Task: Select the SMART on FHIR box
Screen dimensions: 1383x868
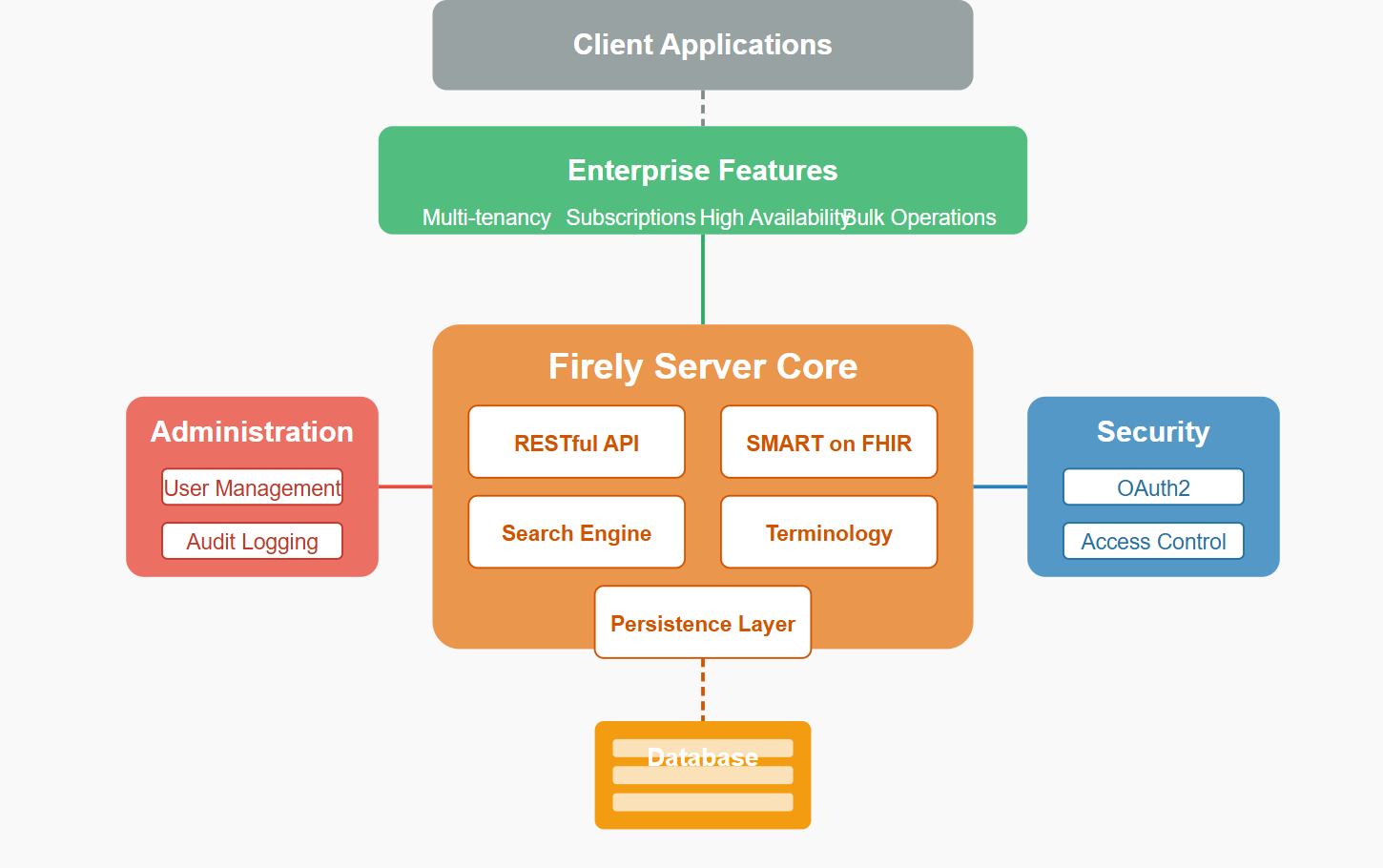Action: (x=829, y=443)
